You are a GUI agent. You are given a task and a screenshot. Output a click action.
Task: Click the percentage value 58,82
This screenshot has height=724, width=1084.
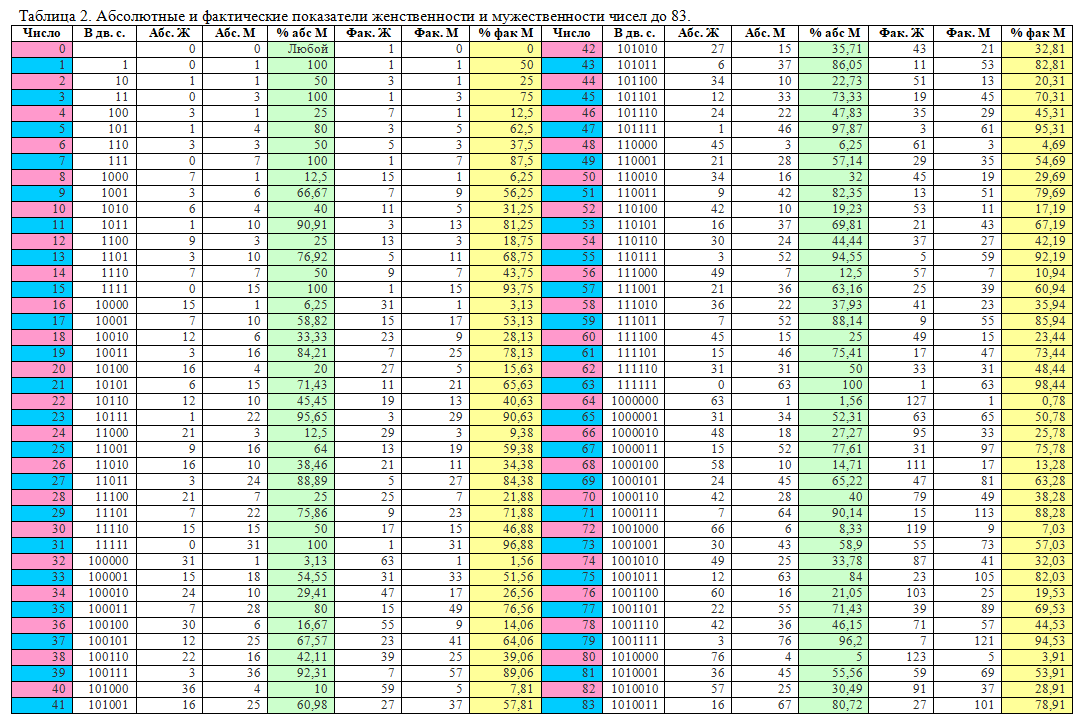(x=312, y=321)
